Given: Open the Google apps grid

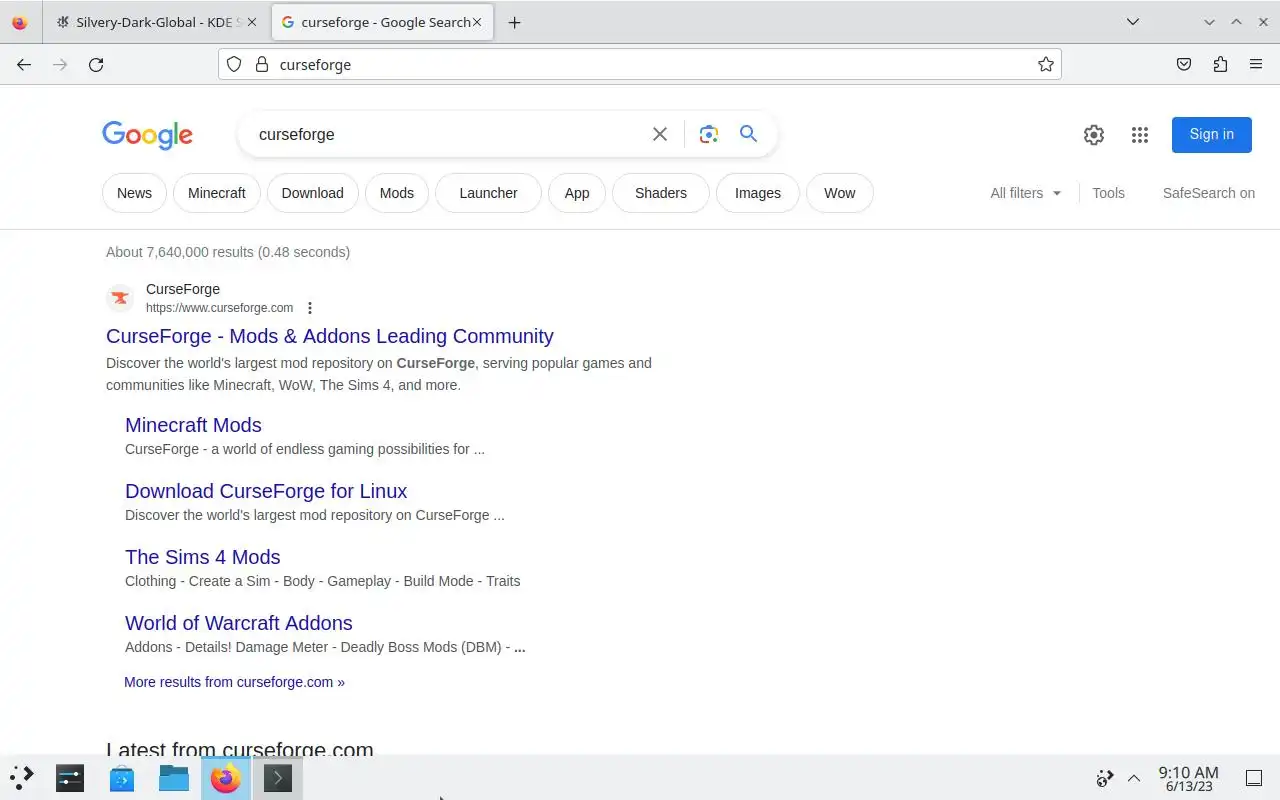Looking at the screenshot, I should click(x=1140, y=135).
